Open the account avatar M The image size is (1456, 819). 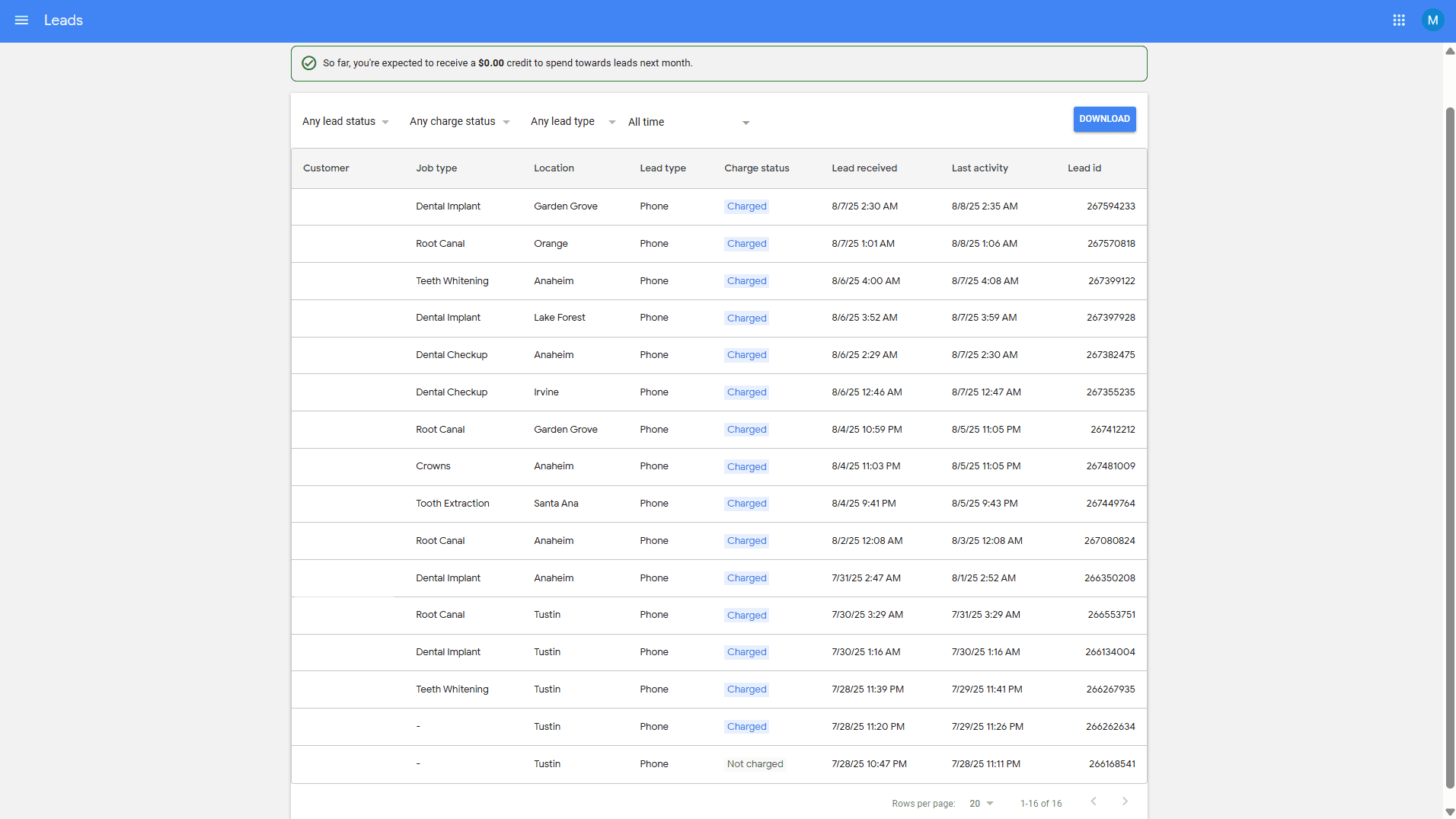(x=1432, y=21)
